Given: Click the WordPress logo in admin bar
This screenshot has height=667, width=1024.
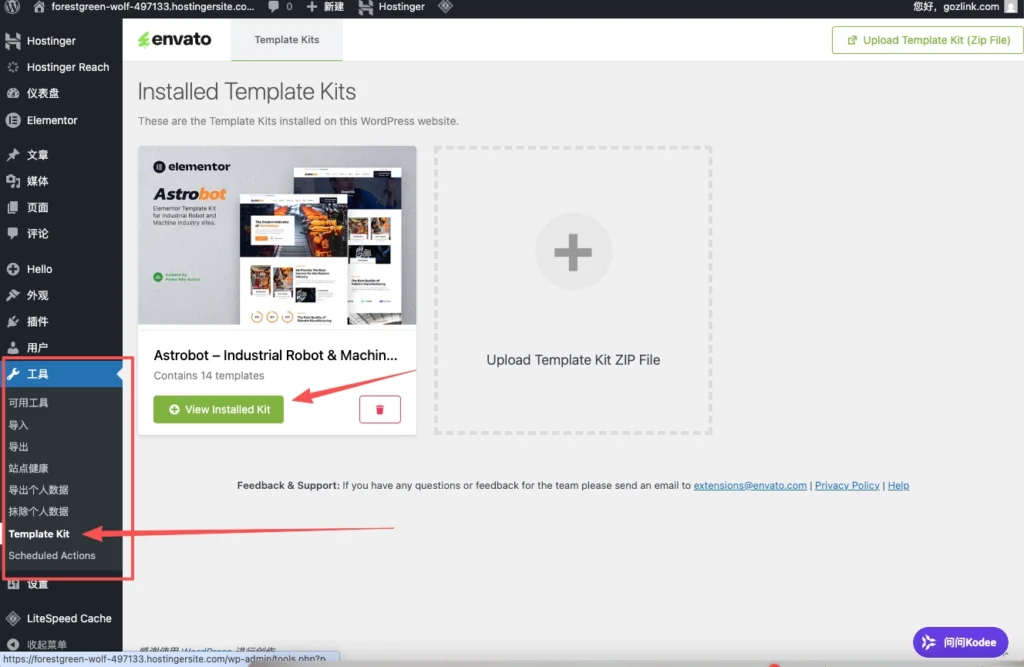Looking at the screenshot, I should (12, 7).
